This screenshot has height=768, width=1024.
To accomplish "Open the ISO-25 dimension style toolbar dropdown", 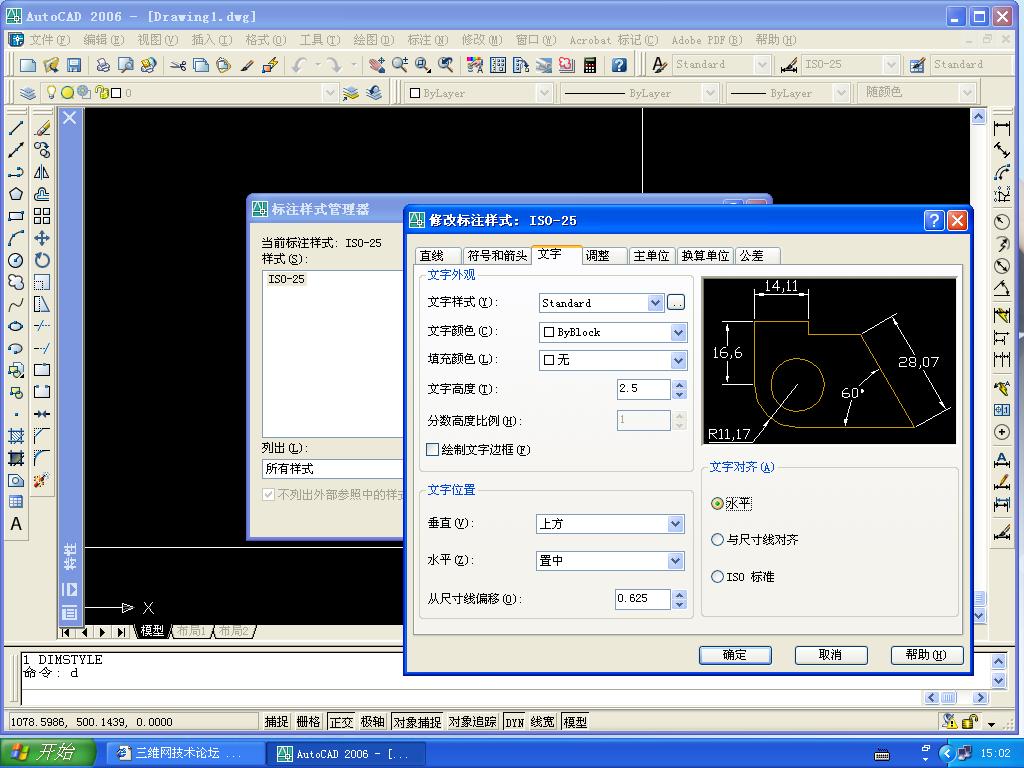I will 891,65.
